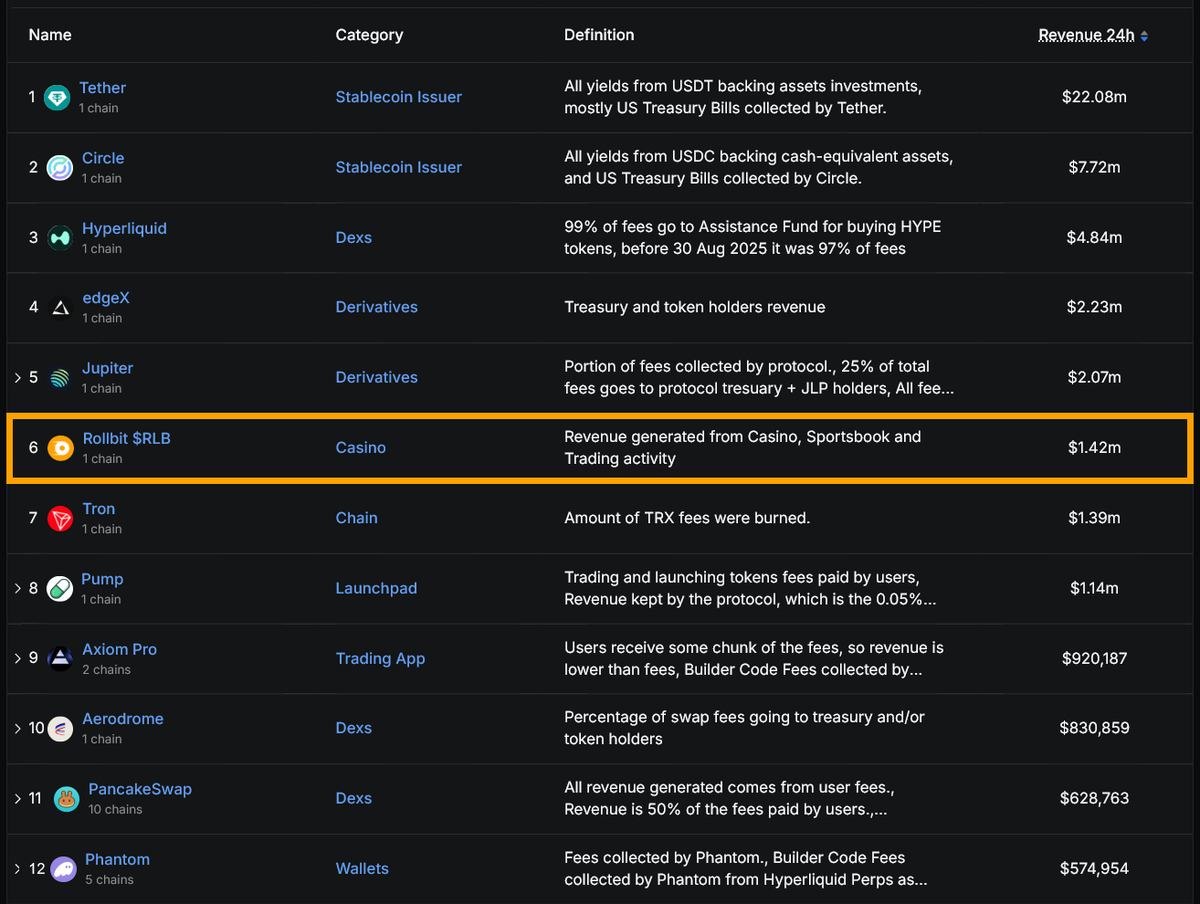Click Tether revenue value $22.08m
Screen dimensions: 1200x904
click(x=1094, y=97)
